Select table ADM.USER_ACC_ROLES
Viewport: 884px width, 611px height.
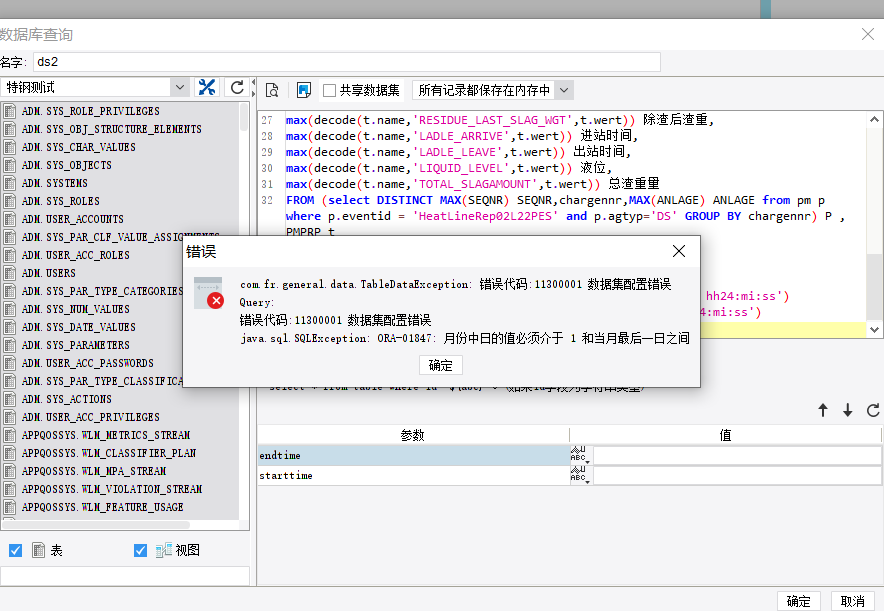[x=76, y=255]
